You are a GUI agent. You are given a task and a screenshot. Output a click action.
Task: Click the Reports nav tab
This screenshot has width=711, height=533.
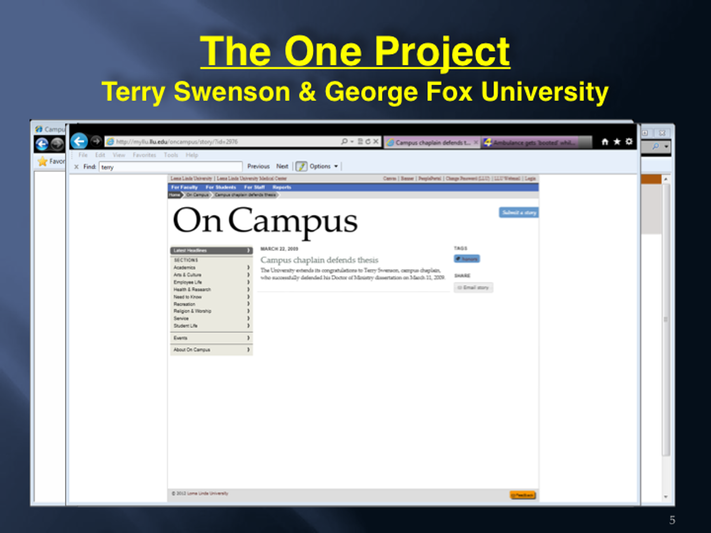pyautogui.click(x=282, y=187)
